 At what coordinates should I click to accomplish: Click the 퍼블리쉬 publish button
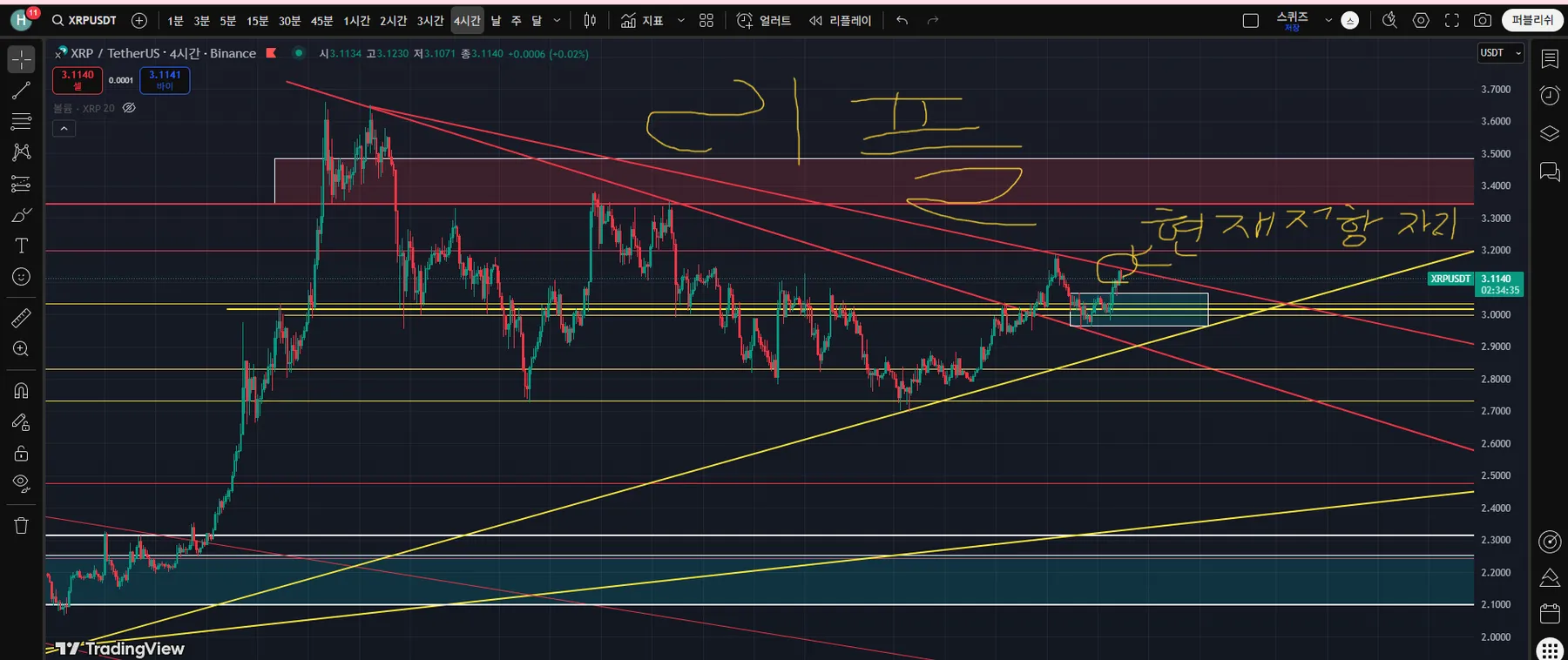[x=1532, y=20]
